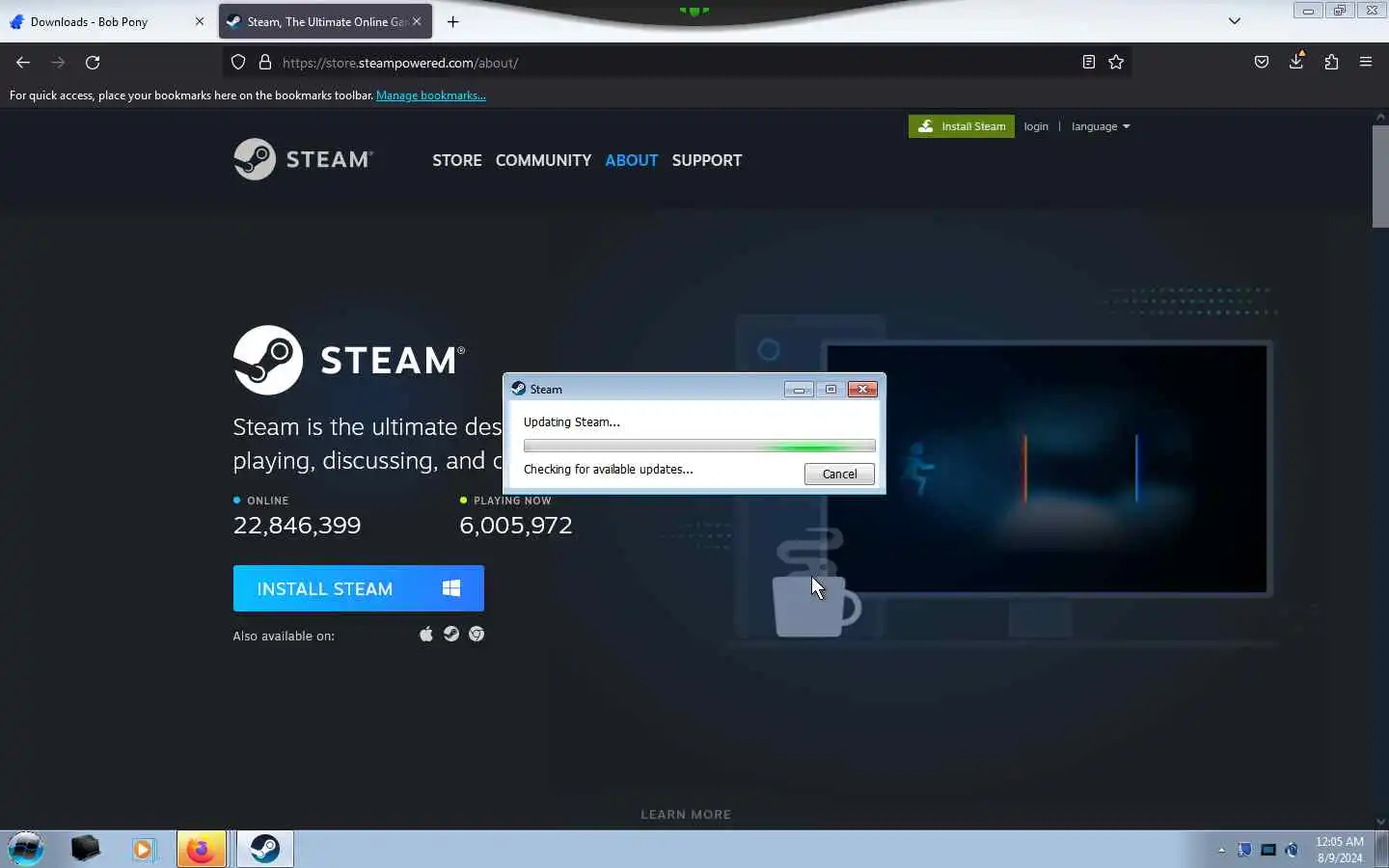1389x868 pixels.
Task: Click the volume icon in the system tray
Action: (1293, 850)
